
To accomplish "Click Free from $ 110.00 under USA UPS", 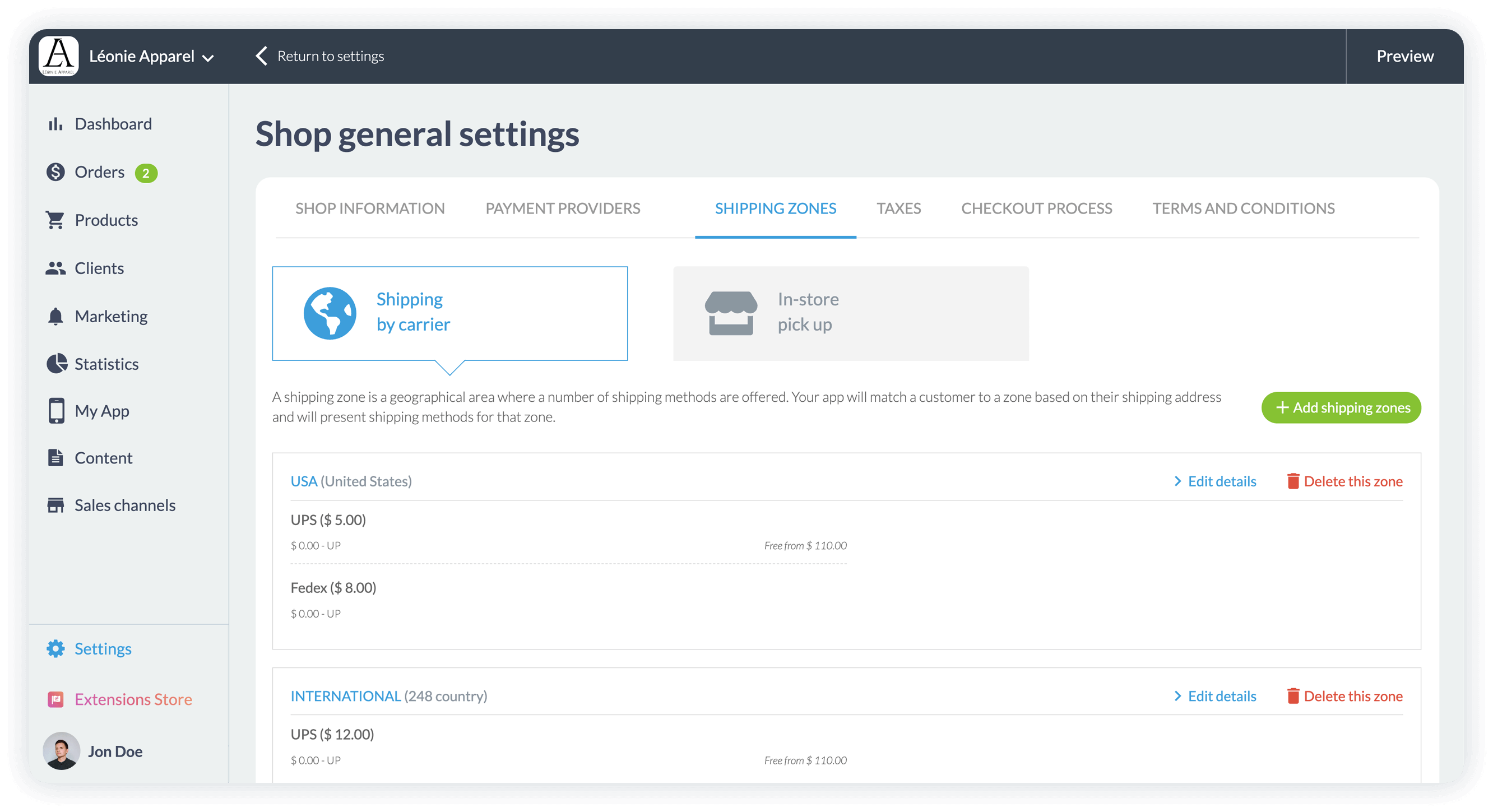I will coord(805,545).
